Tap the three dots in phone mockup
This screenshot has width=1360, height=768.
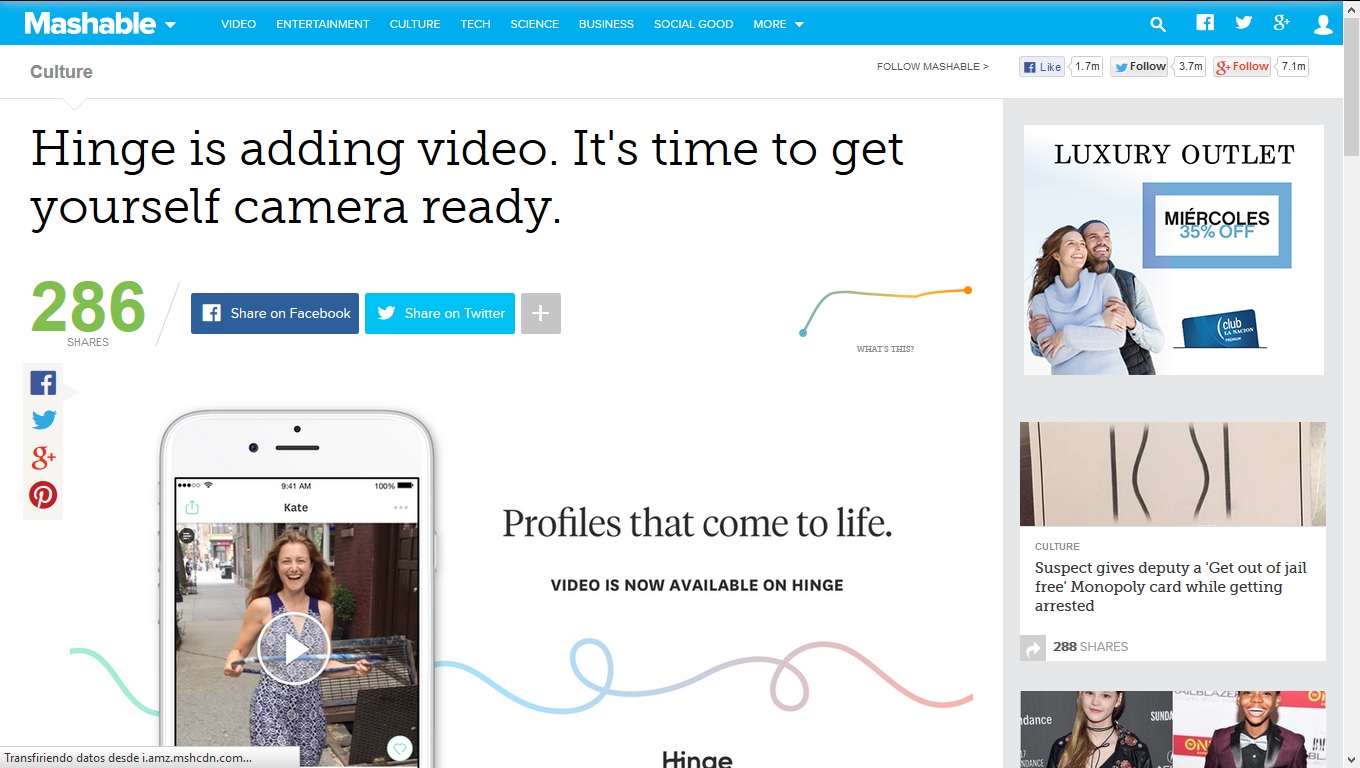point(401,507)
